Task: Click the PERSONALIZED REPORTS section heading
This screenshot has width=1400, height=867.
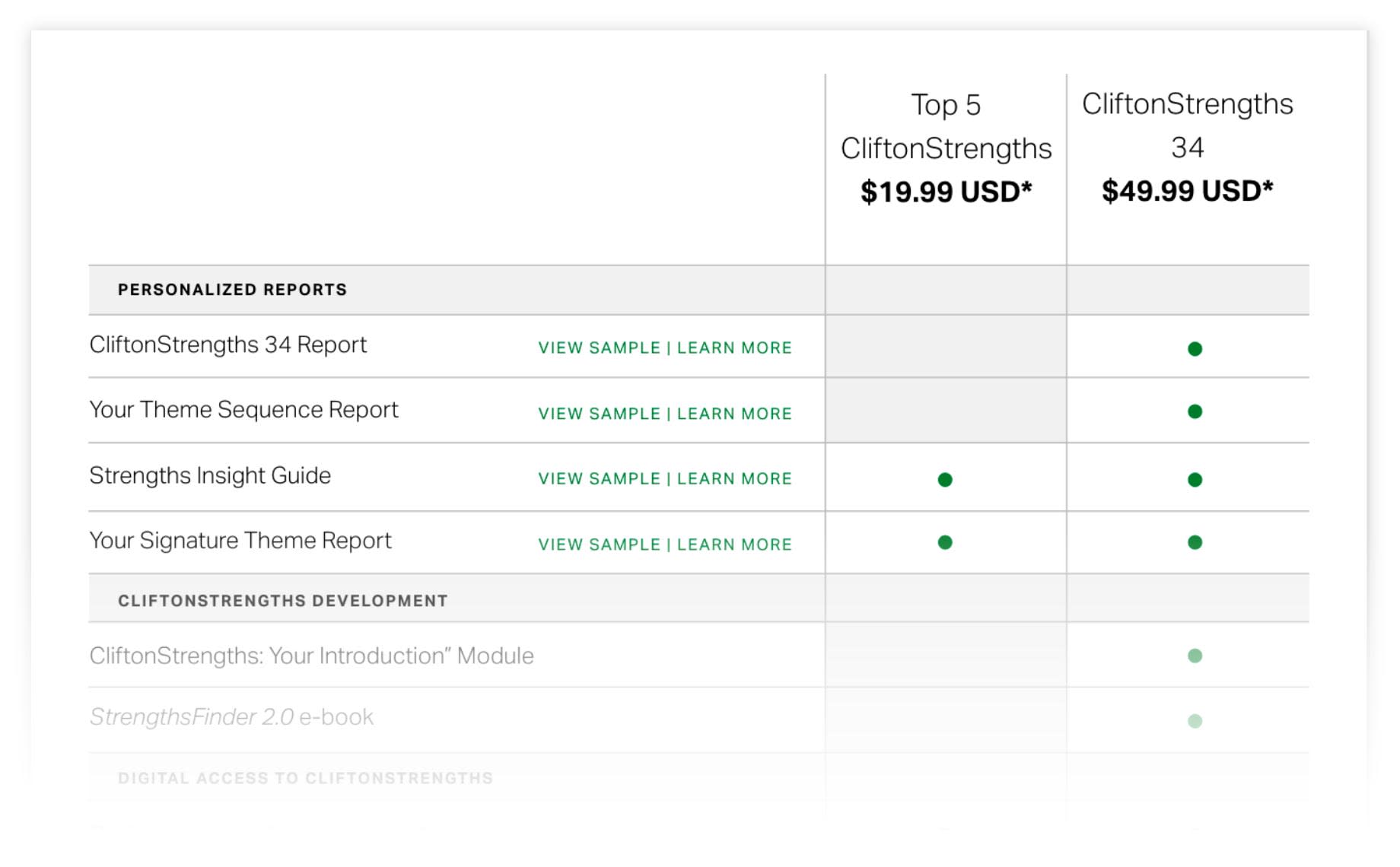Action: tap(232, 290)
